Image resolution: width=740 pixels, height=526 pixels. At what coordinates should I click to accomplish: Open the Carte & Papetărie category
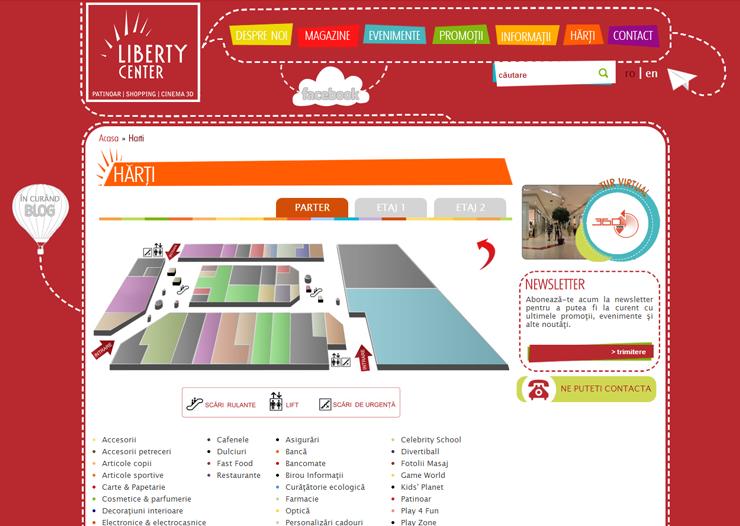click(x=134, y=487)
